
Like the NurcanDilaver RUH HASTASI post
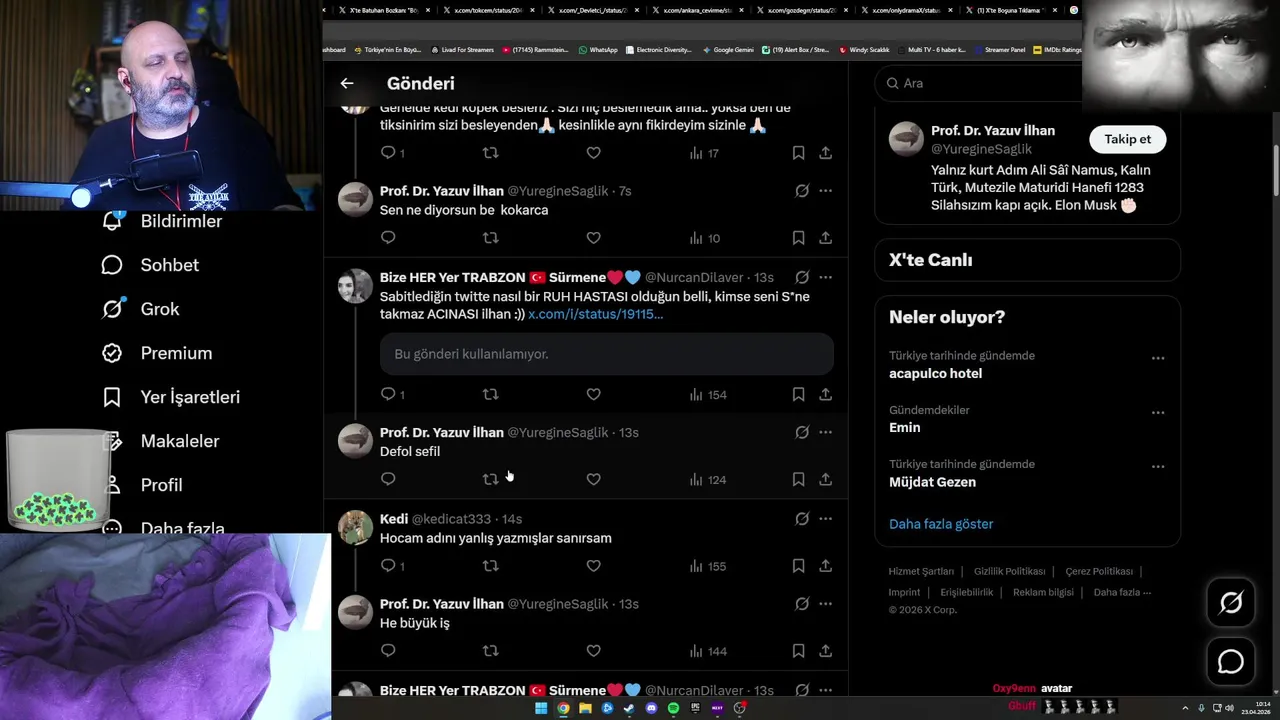tap(593, 394)
